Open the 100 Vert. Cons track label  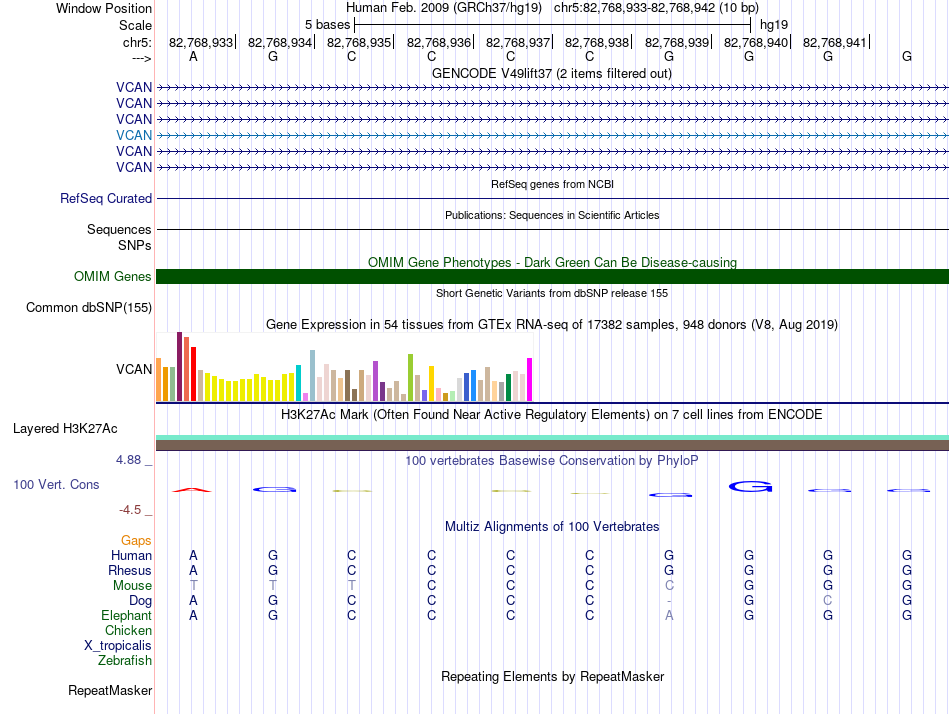(56, 485)
